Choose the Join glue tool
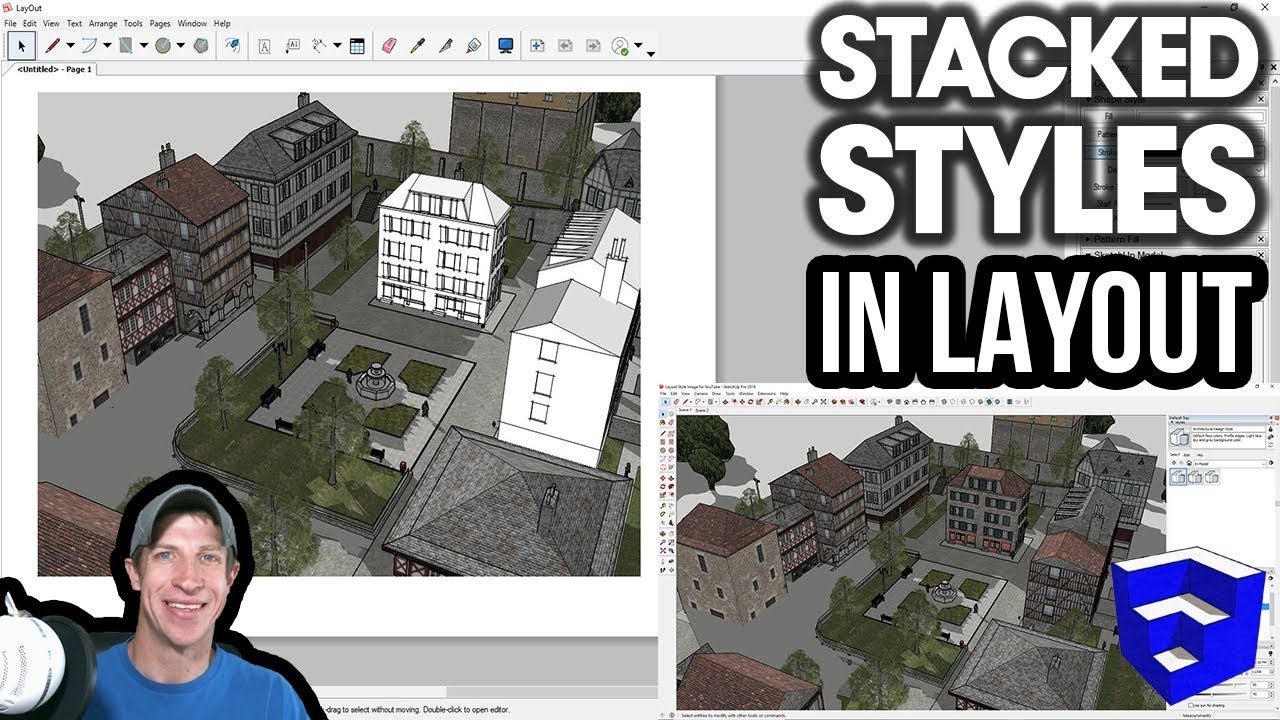Viewport: 1280px width, 720px height. (474, 45)
